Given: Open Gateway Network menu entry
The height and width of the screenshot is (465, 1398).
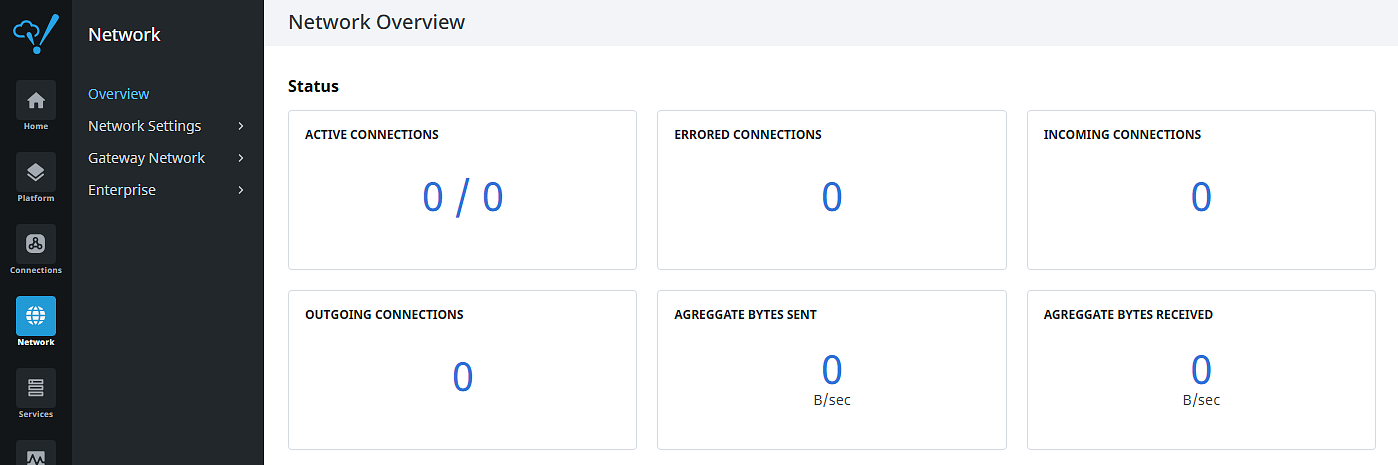Looking at the screenshot, I should coord(147,158).
